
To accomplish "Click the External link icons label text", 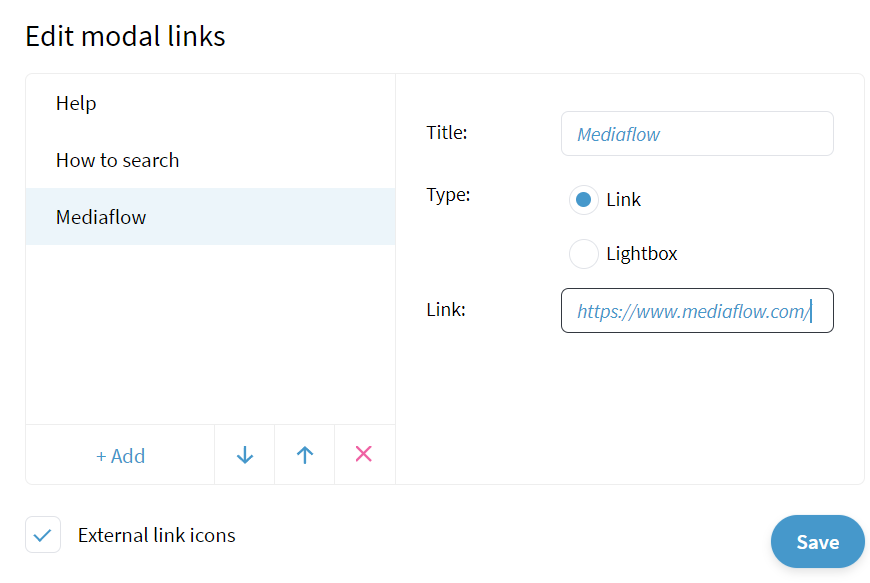I will [x=156, y=535].
